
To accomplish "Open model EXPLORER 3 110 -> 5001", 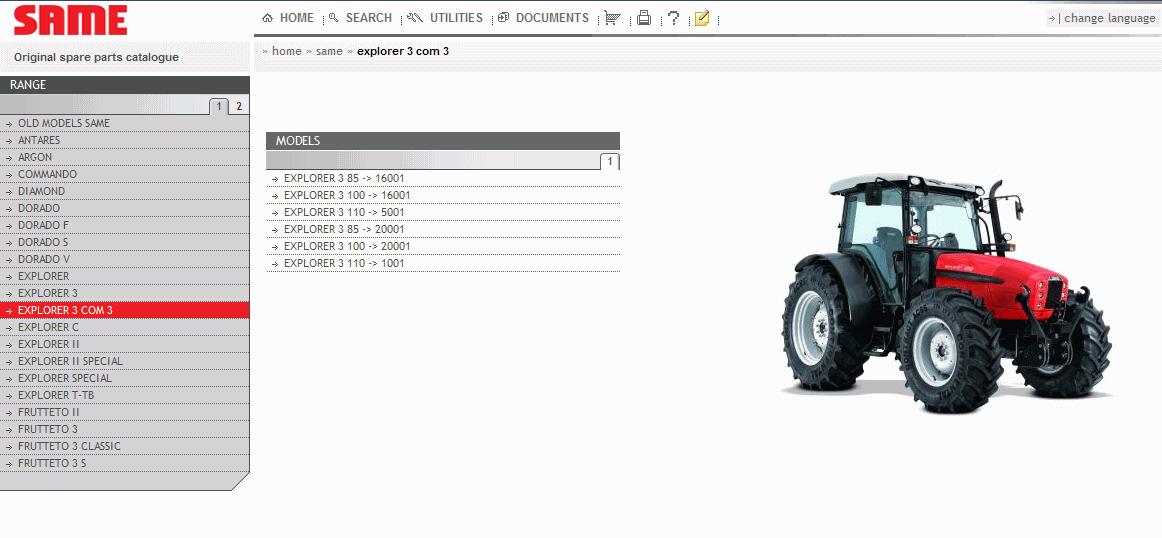I will click(x=443, y=213).
